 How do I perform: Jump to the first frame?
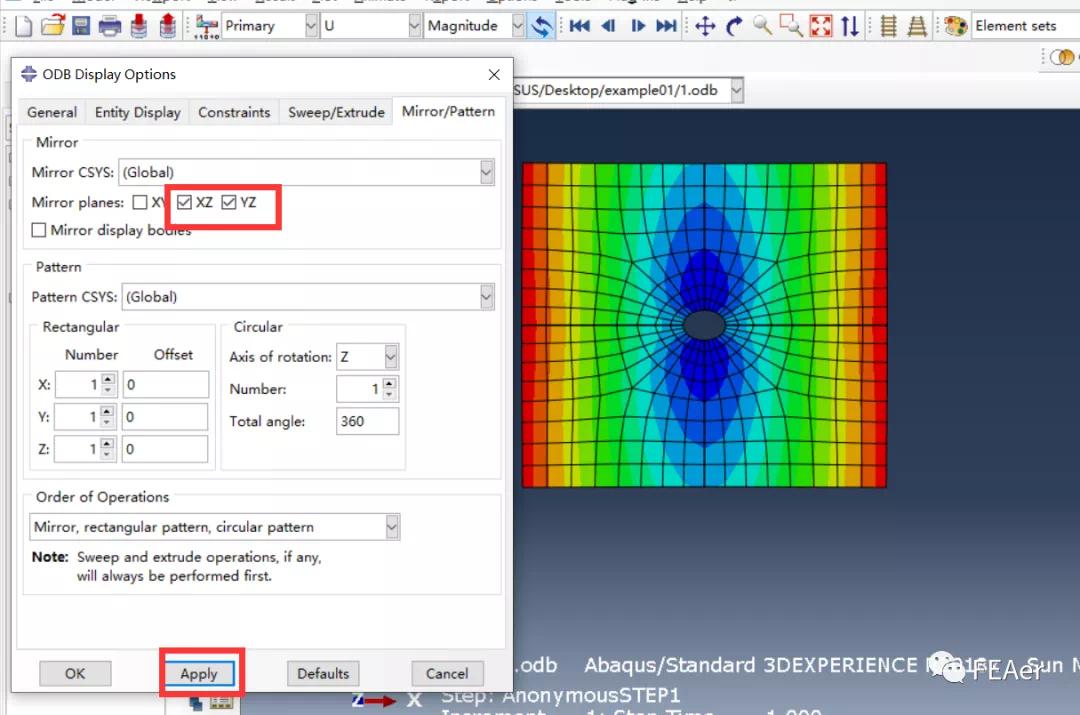[x=579, y=26]
